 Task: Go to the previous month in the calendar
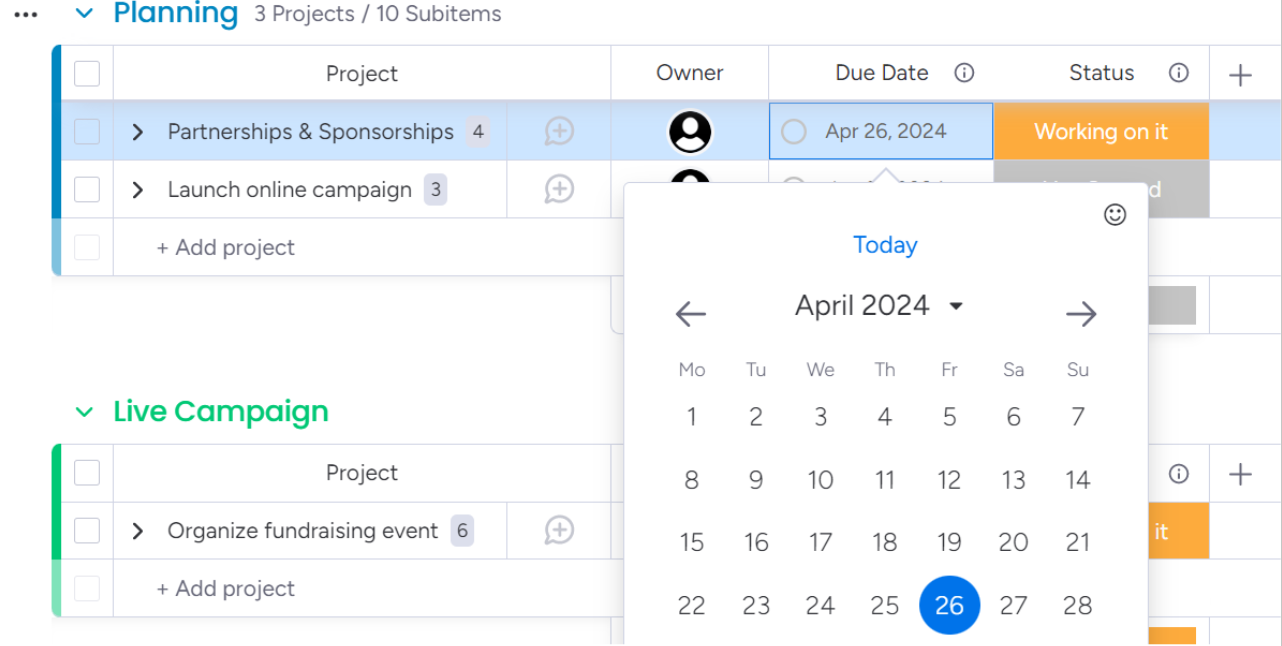coord(690,313)
